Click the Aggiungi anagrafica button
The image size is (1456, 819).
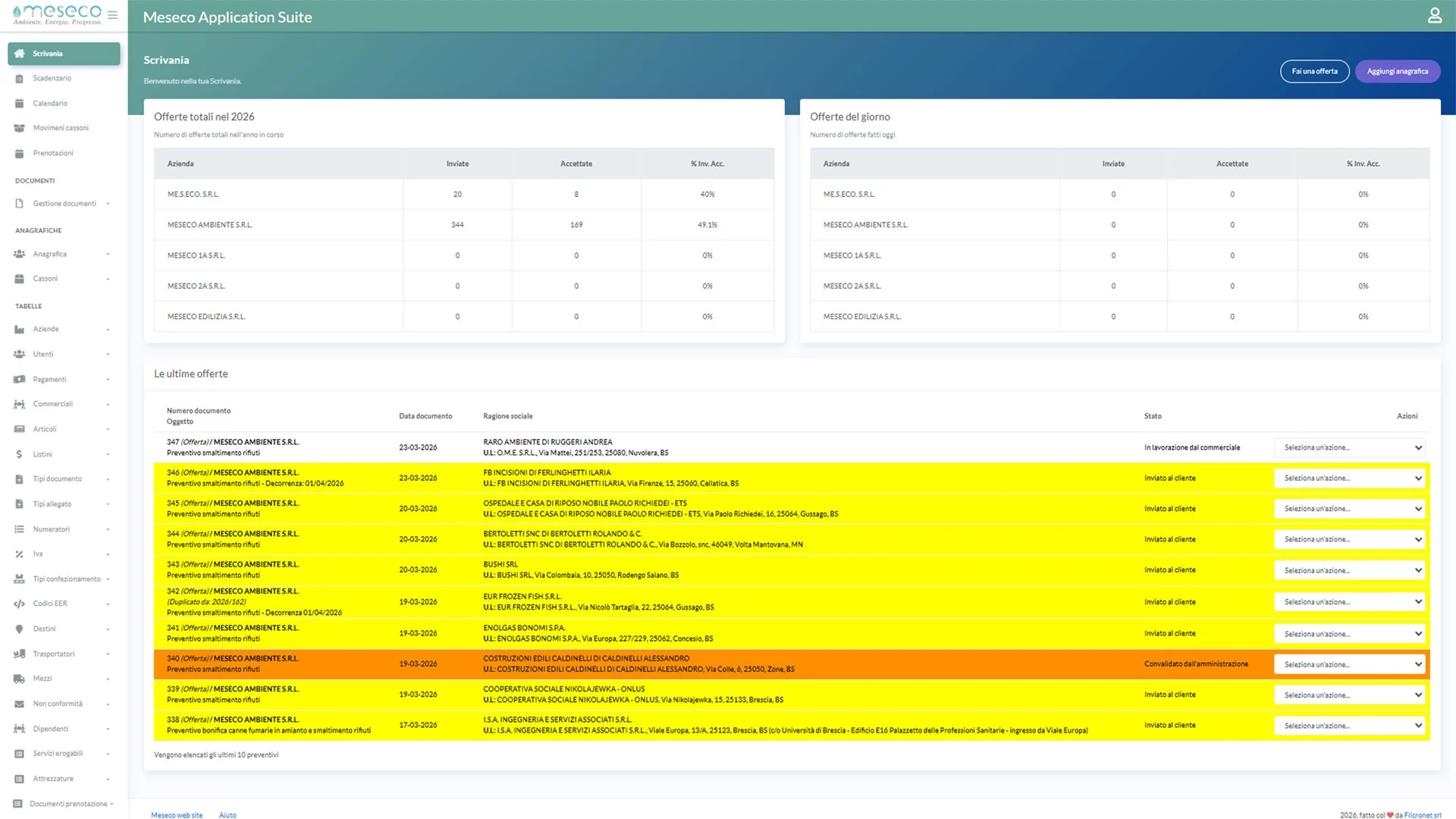[1398, 71]
